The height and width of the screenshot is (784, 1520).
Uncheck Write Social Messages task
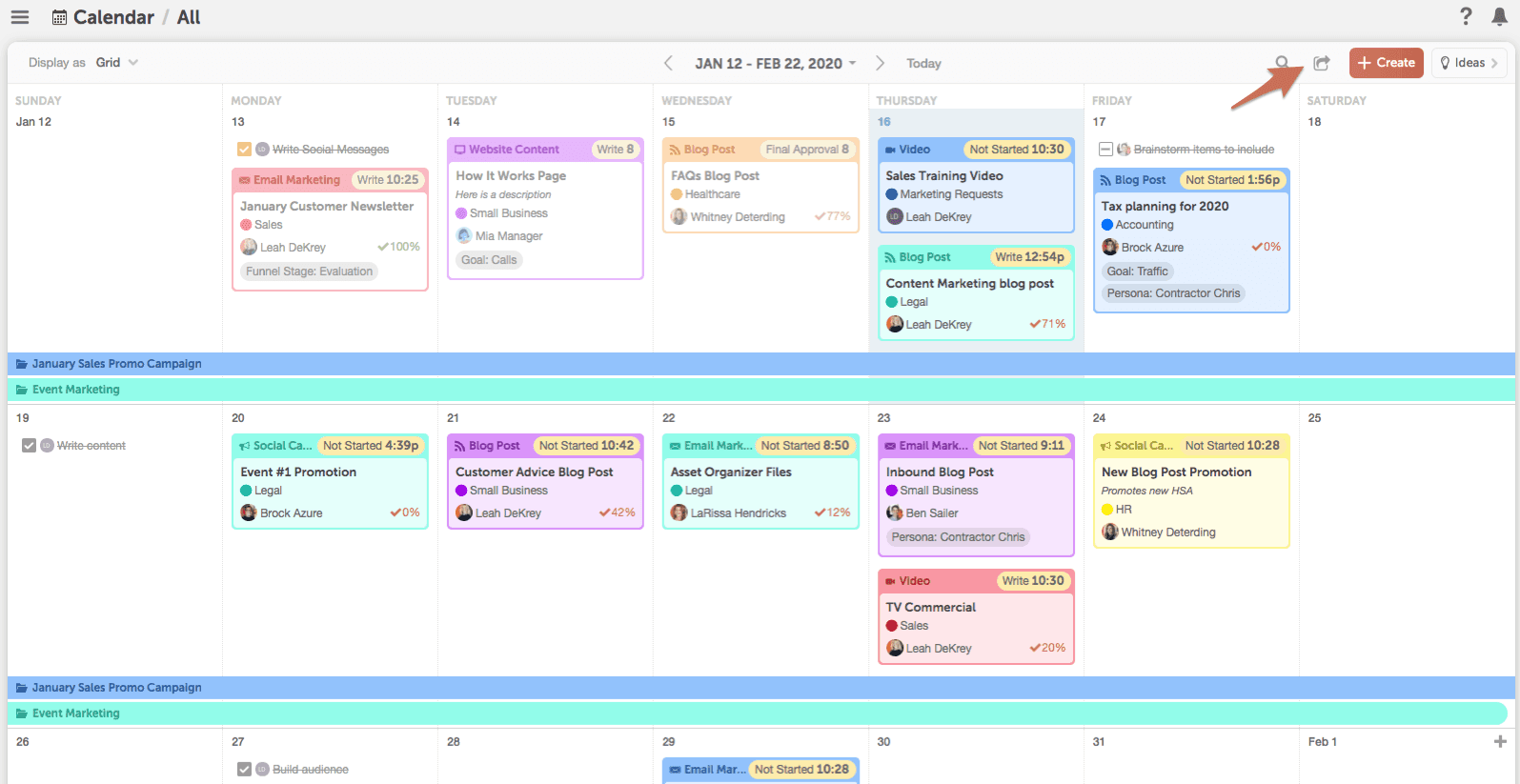(x=244, y=150)
